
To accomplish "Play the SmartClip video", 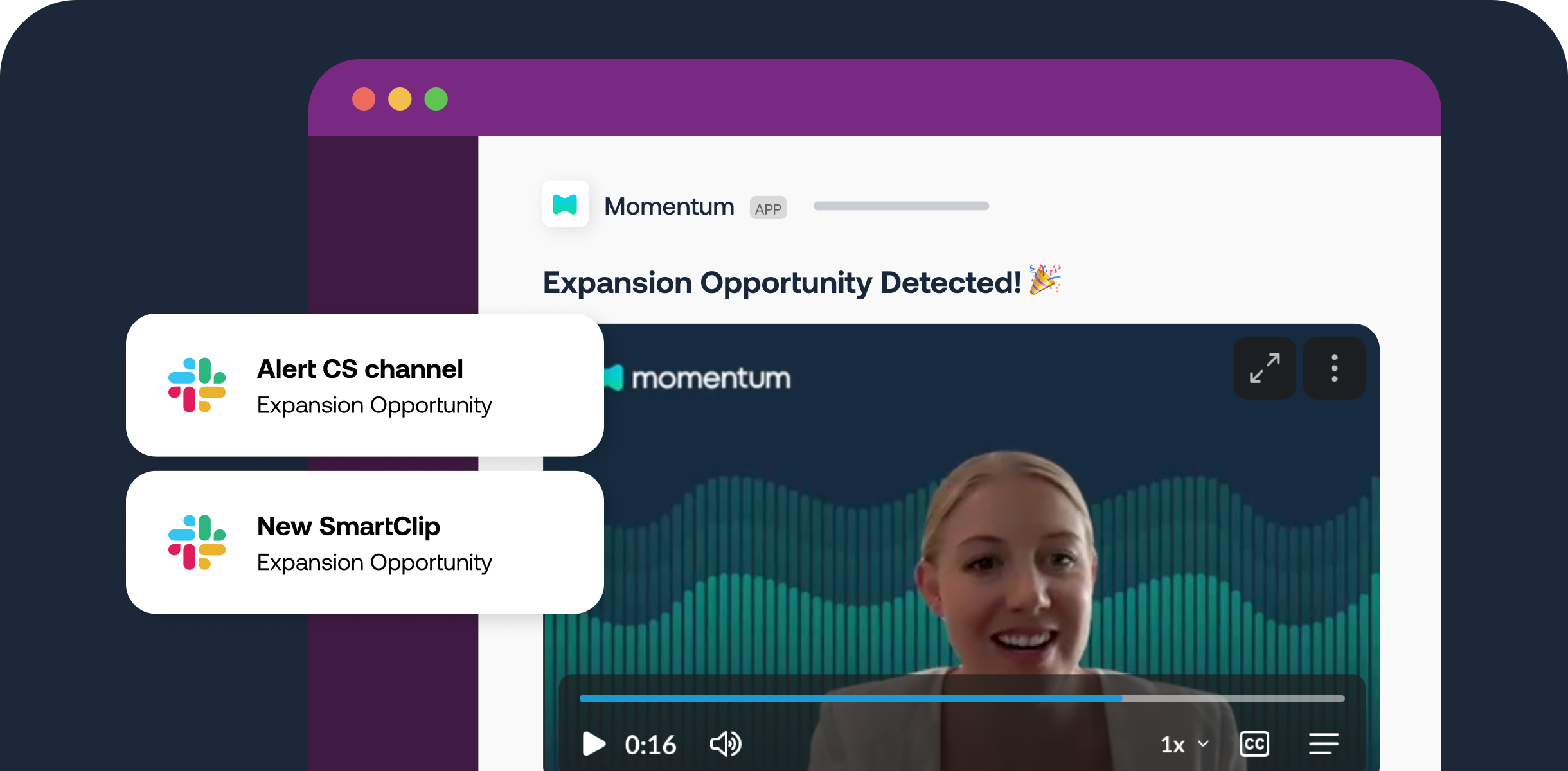I will pyautogui.click(x=594, y=744).
